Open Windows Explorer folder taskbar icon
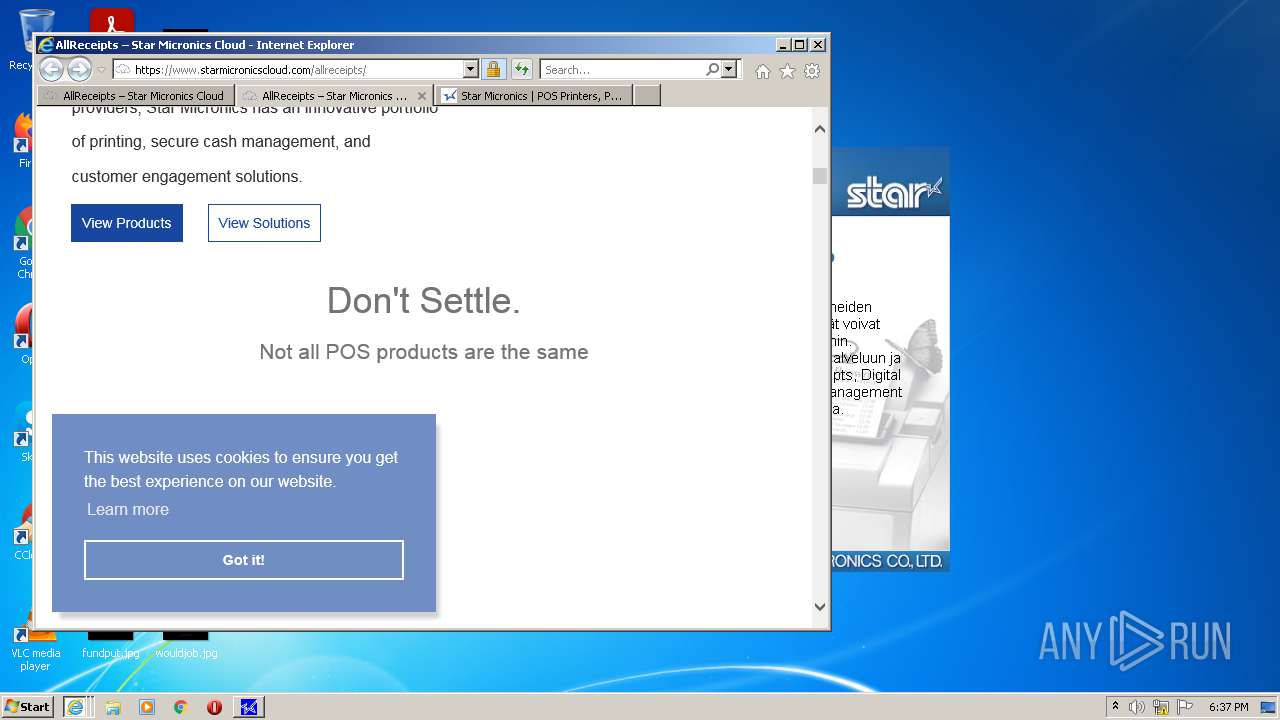1280x720 pixels. point(113,707)
